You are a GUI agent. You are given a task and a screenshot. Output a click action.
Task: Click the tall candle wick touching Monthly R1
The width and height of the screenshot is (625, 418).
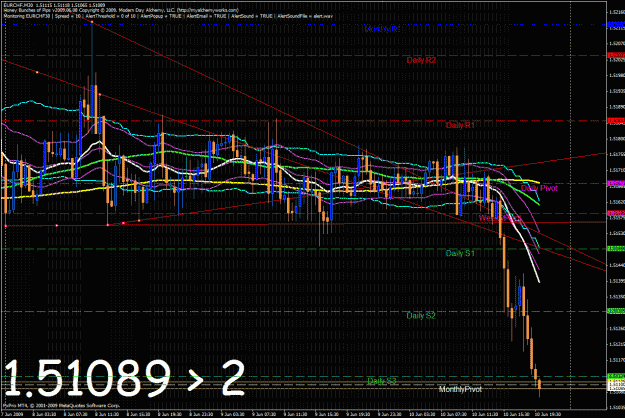(92, 54)
